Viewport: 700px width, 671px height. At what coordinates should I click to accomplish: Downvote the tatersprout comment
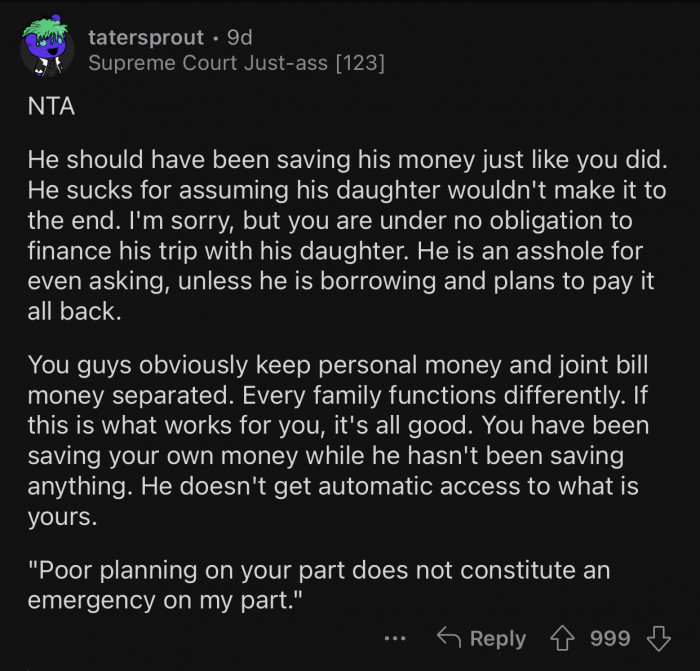click(x=657, y=638)
